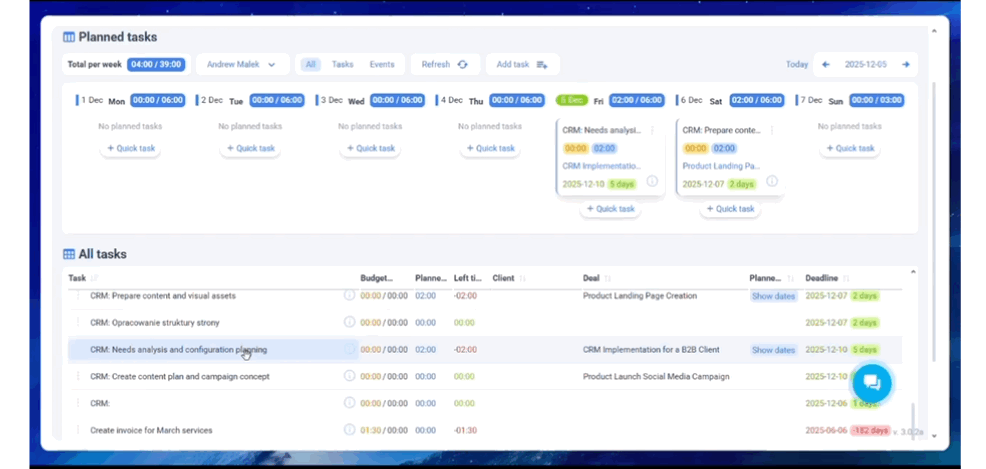Click the 2025-12-05 date field
The image size is (986, 469).
coord(865,65)
